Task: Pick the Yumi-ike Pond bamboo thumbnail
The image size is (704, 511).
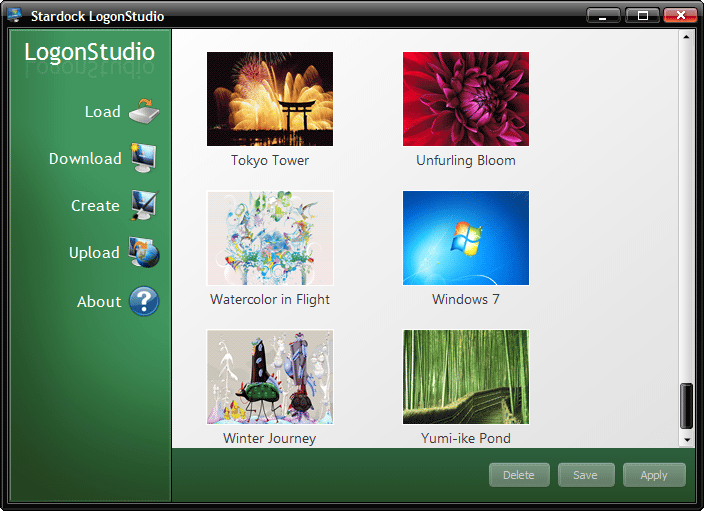Action: tap(466, 377)
